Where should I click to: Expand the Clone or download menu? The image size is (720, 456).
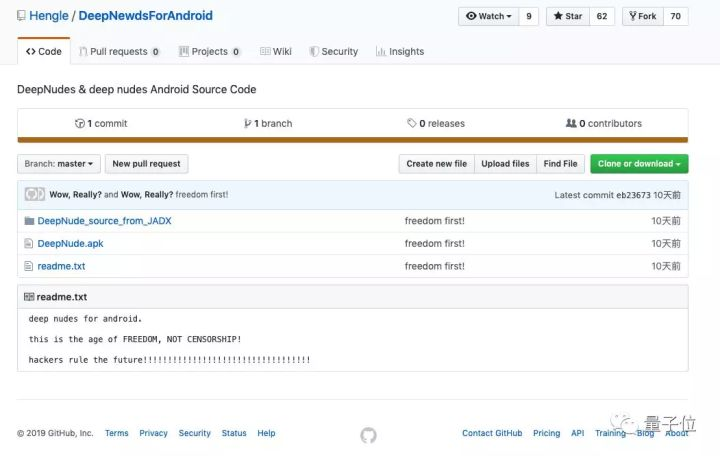[638, 164]
